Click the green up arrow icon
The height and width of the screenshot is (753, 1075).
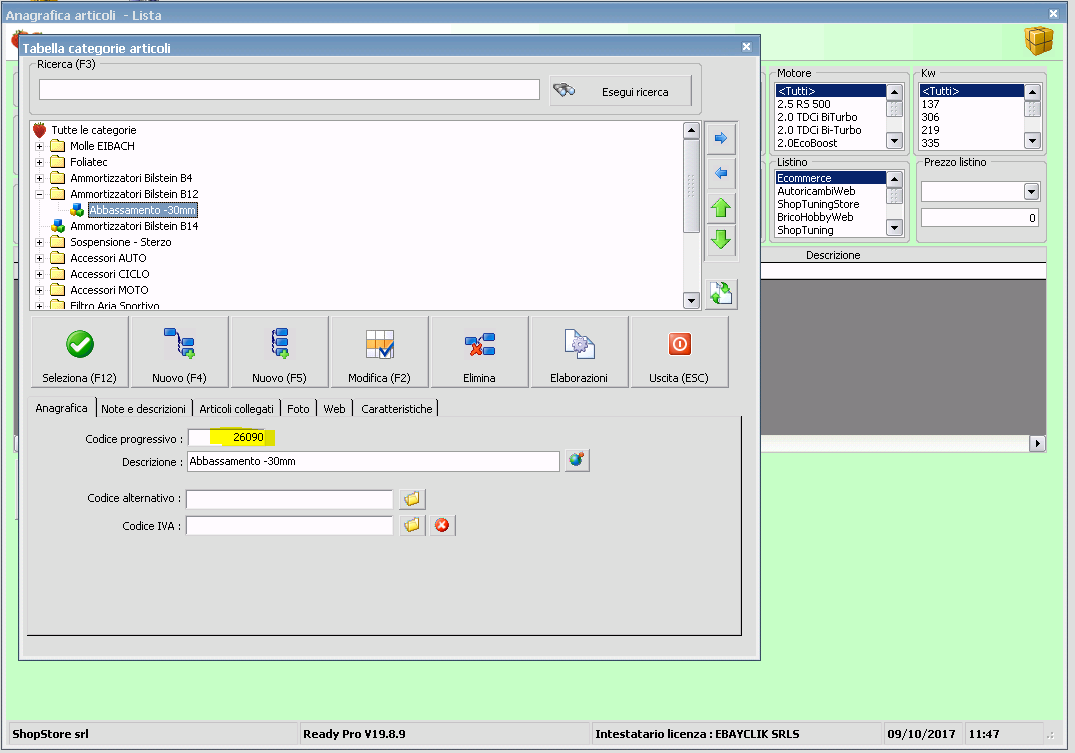click(721, 207)
